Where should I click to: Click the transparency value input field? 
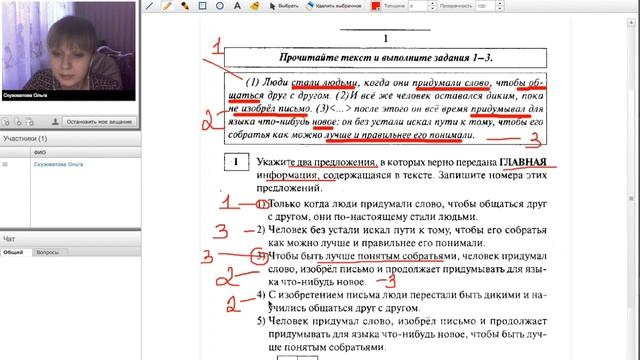point(485,6)
